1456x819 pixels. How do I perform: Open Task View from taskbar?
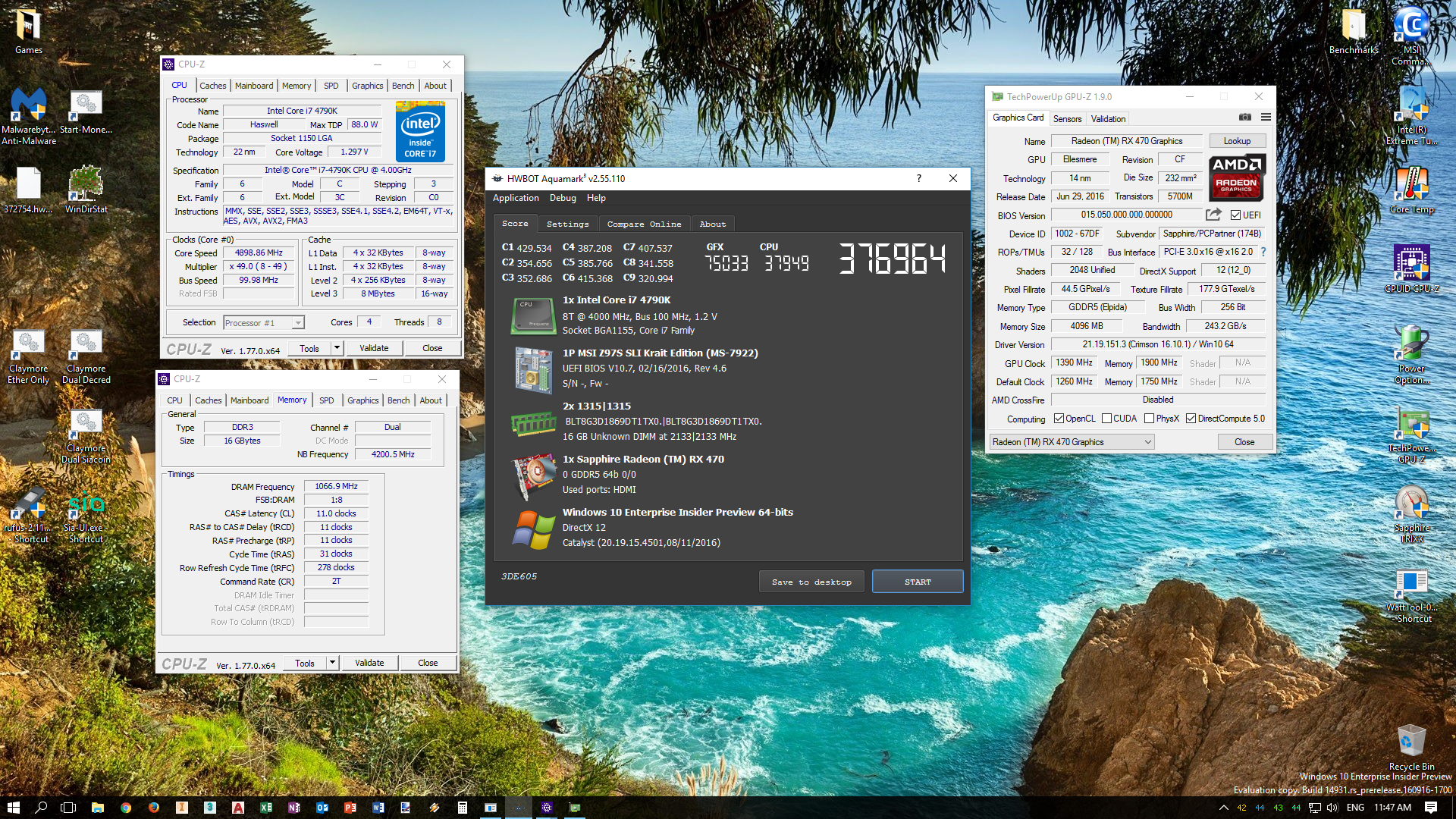[68, 808]
